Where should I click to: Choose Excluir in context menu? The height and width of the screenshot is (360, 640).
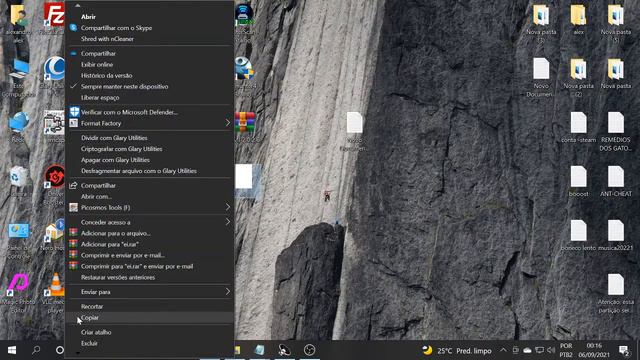tap(149, 343)
